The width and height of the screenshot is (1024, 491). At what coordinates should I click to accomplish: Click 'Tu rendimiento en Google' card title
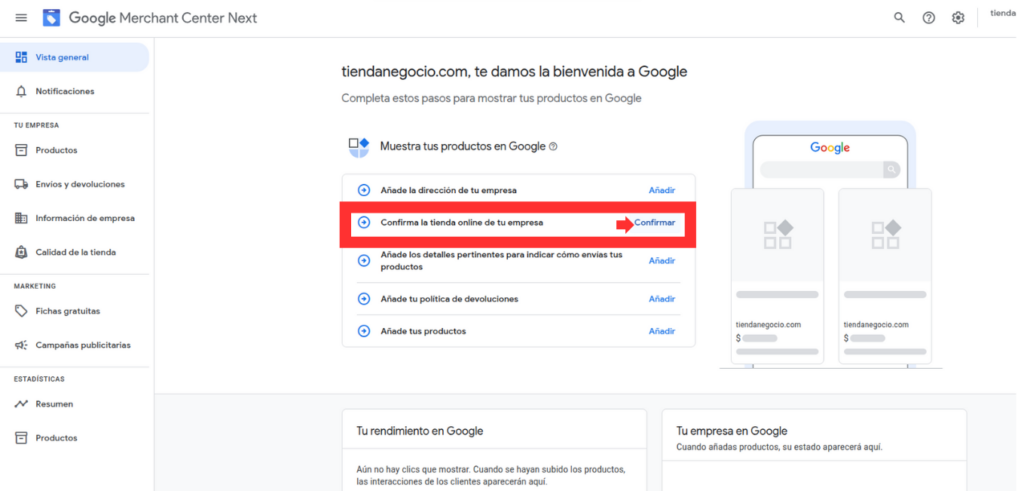420,431
